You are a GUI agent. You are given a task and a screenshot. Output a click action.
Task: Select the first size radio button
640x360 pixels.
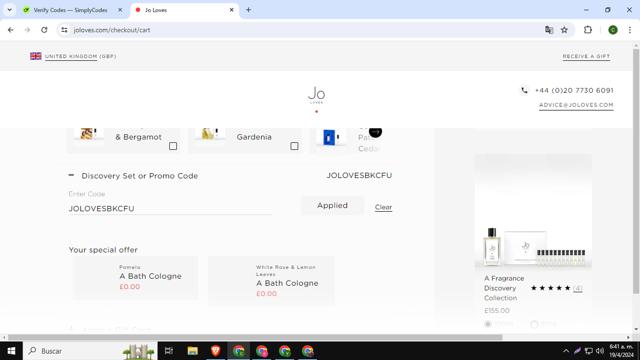(488, 324)
